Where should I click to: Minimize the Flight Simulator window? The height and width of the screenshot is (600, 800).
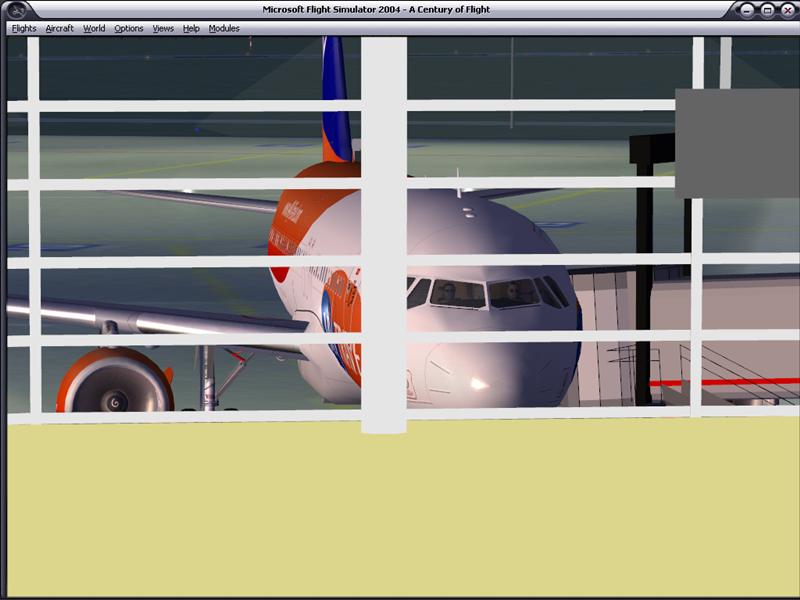pyautogui.click(x=747, y=10)
